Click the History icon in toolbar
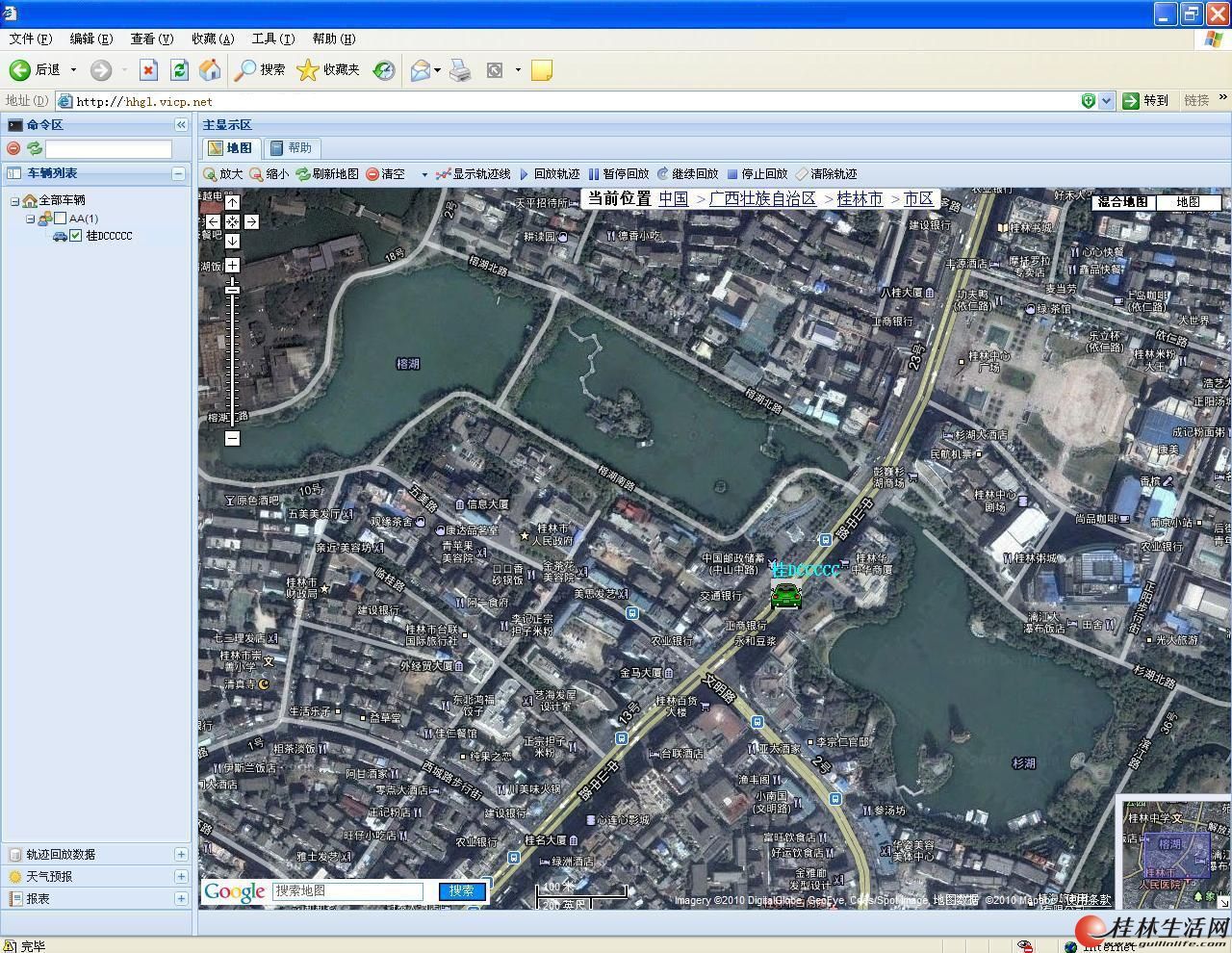1232x953 pixels. click(x=384, y=70)
